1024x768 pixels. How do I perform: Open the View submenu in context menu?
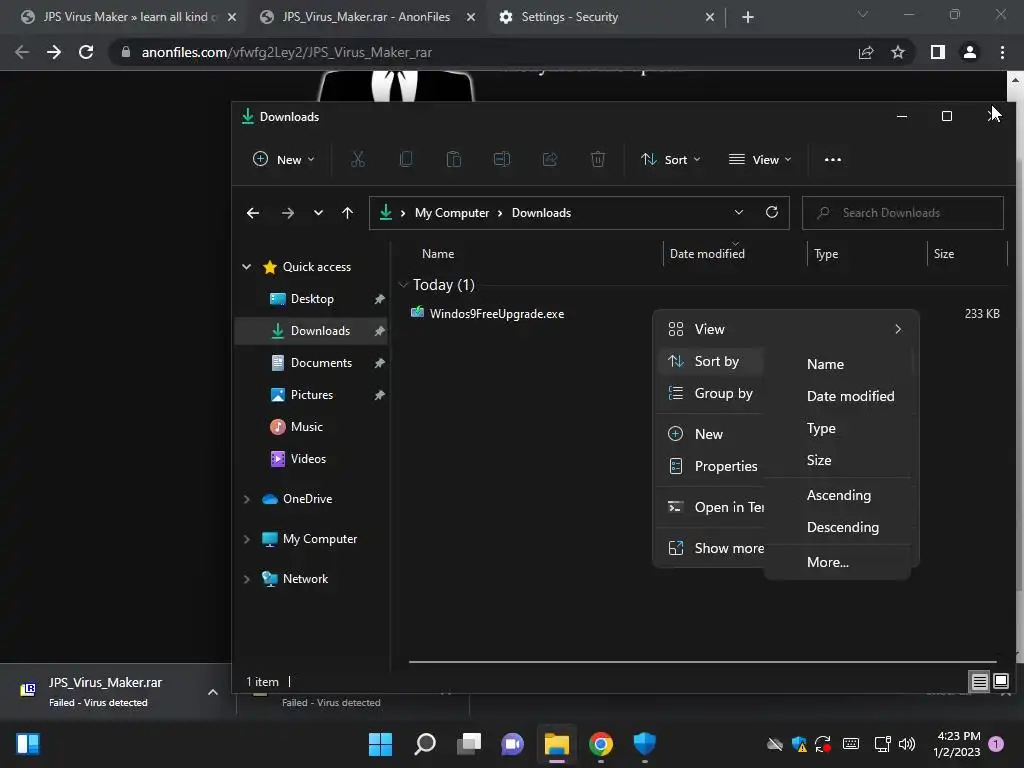[786, 329]
